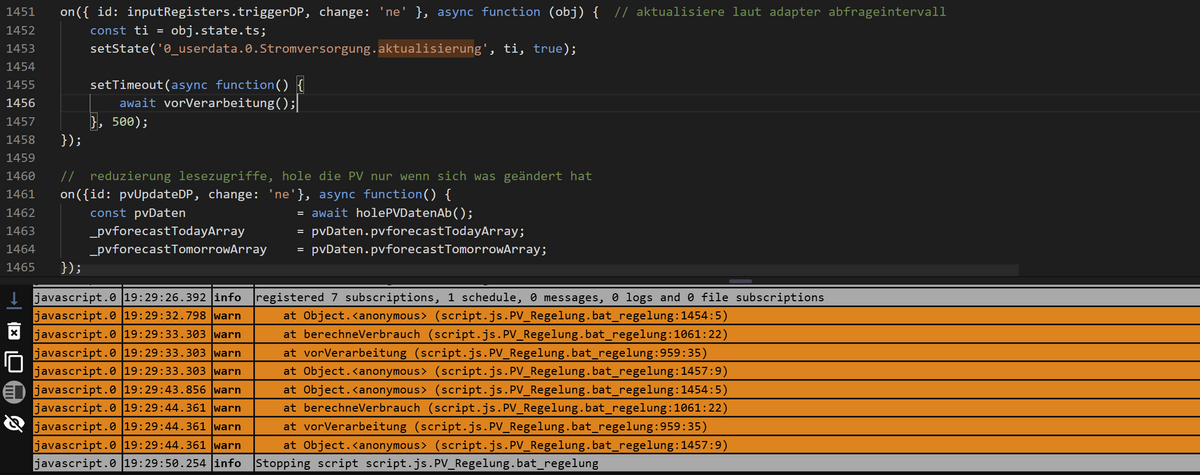Click the '500' delay value in line 1457
1200x475 pixels.
click(x=123, y=122)
